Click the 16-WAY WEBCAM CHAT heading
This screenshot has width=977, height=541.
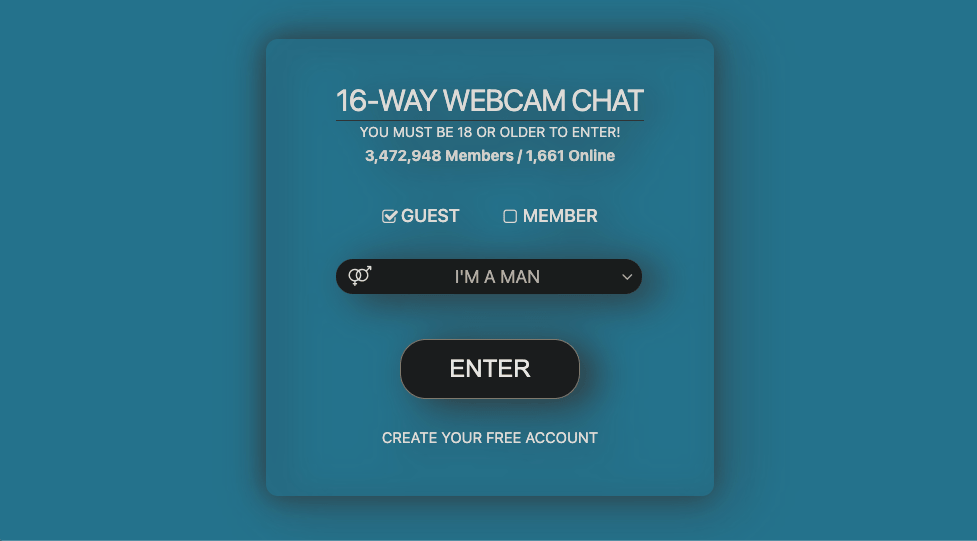[490, 100]
